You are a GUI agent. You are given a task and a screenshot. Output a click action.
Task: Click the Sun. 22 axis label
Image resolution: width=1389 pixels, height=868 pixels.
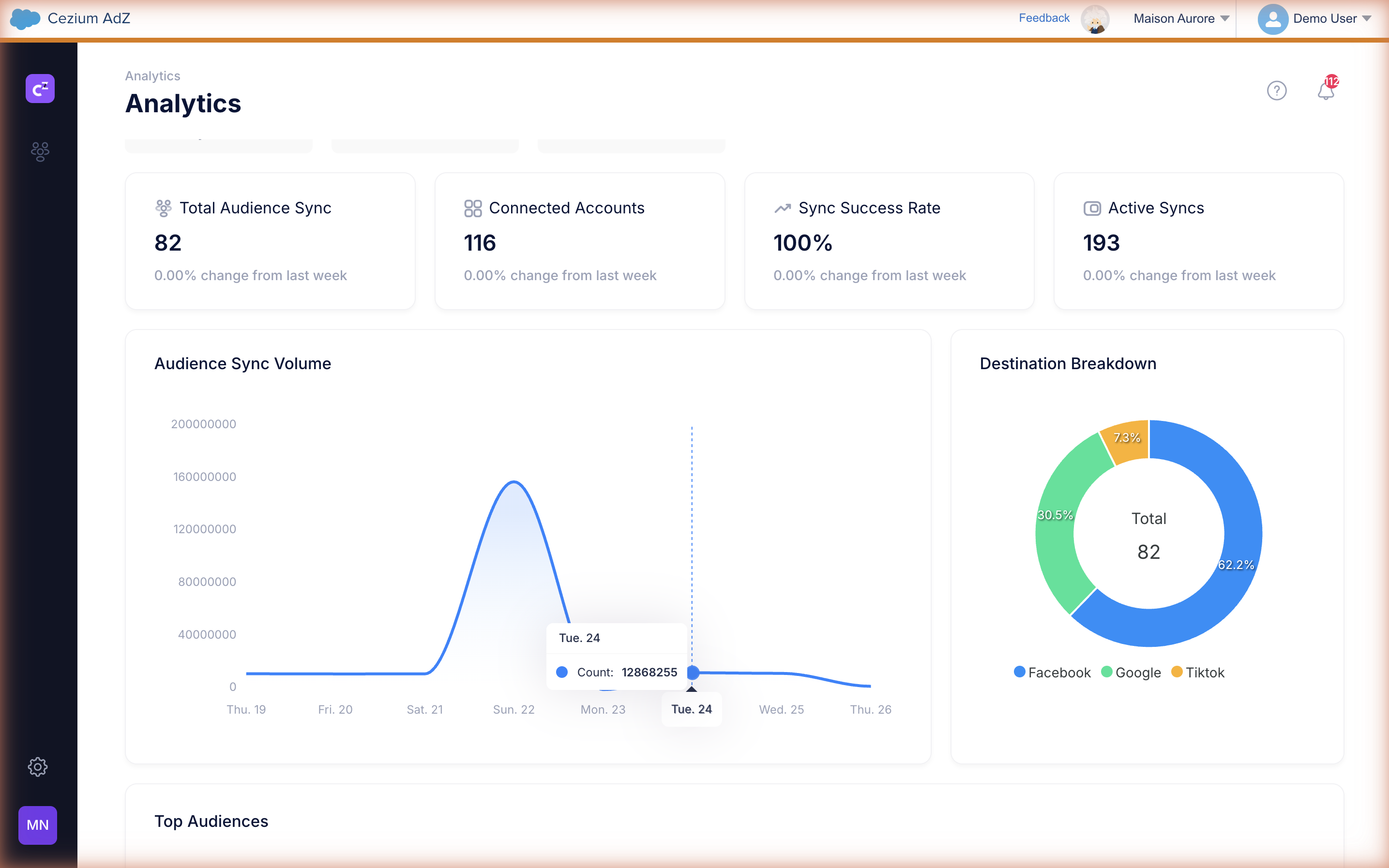coord(514,709)
